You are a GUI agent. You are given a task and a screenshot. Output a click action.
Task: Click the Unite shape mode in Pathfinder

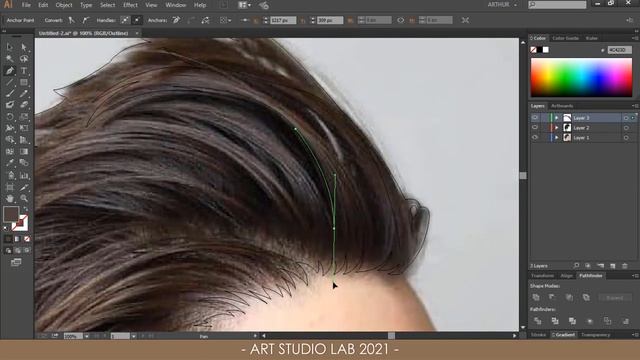pos(536,297)
